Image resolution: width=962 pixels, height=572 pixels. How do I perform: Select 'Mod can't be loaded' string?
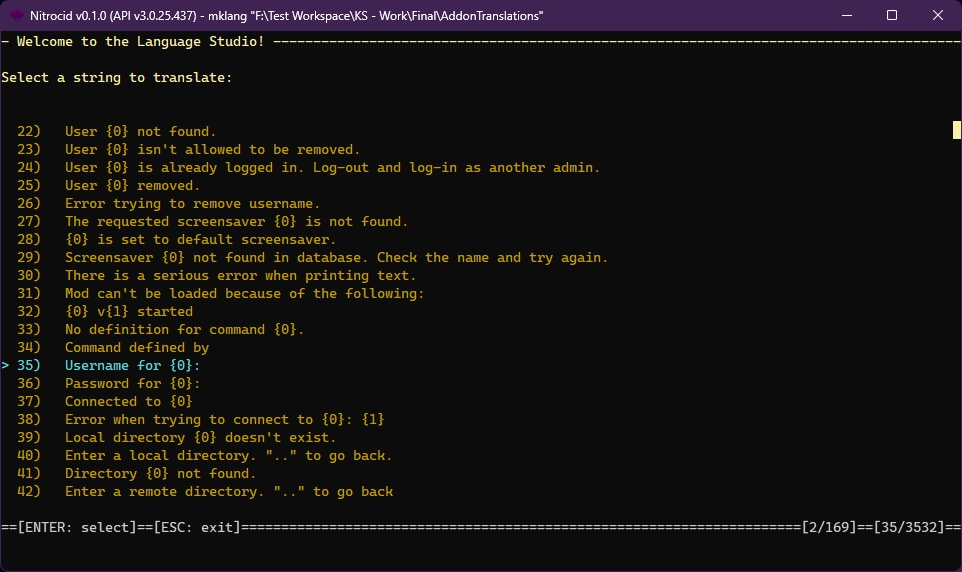tap(244, 294)
